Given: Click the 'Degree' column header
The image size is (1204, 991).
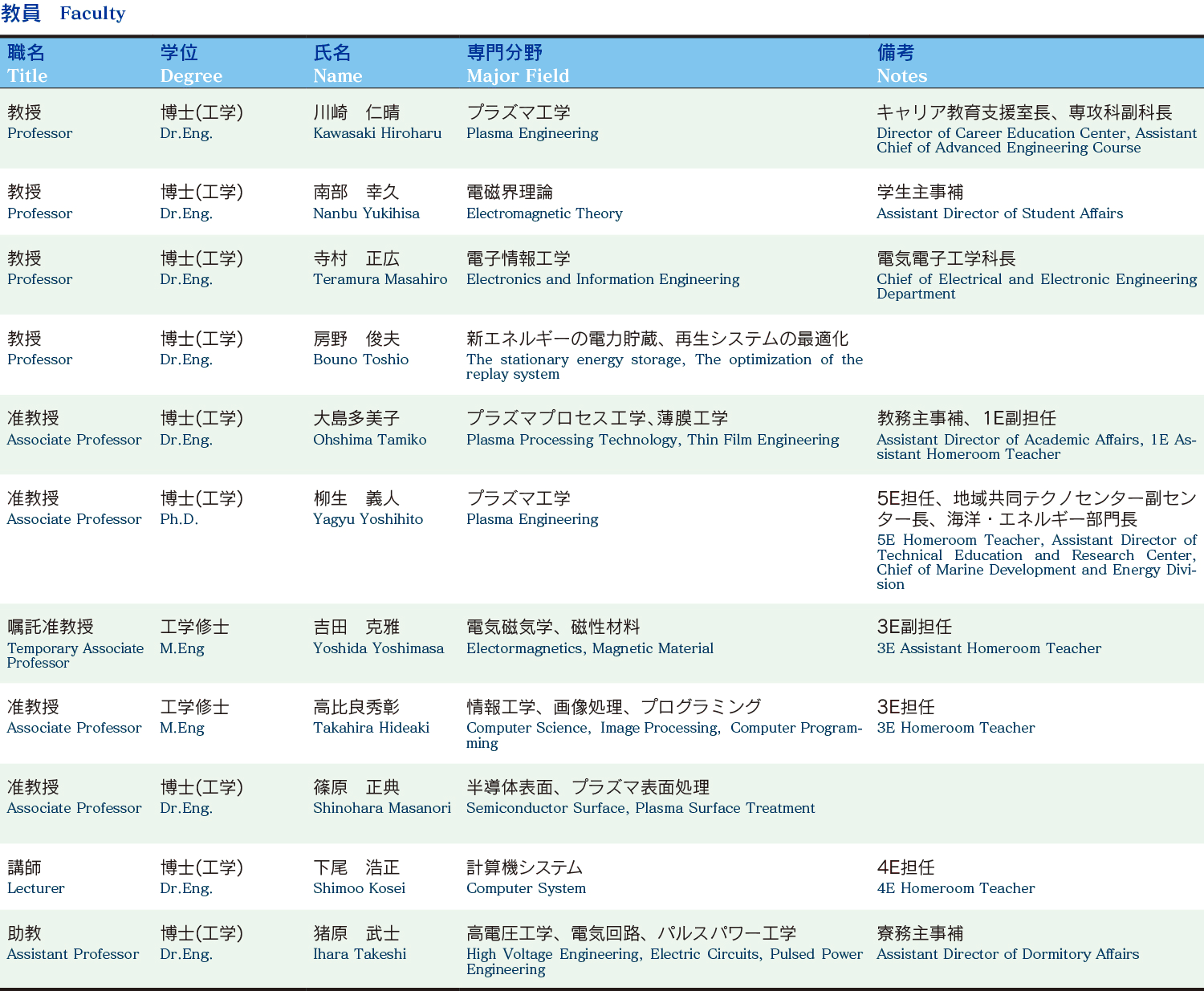Looking at the screenshot, I should [x=191, y=76].
